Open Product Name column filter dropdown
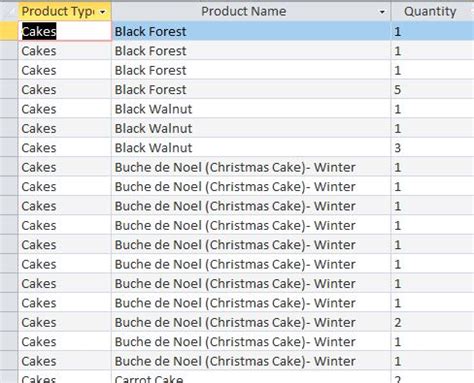Image resolution: width=474 pixels, height=383 pixels. click(382, 12)
